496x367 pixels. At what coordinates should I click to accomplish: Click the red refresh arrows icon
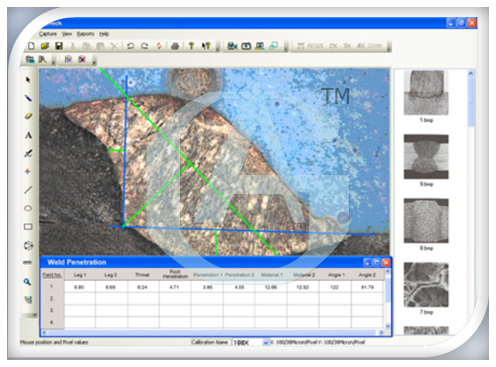tap(159, 46)
